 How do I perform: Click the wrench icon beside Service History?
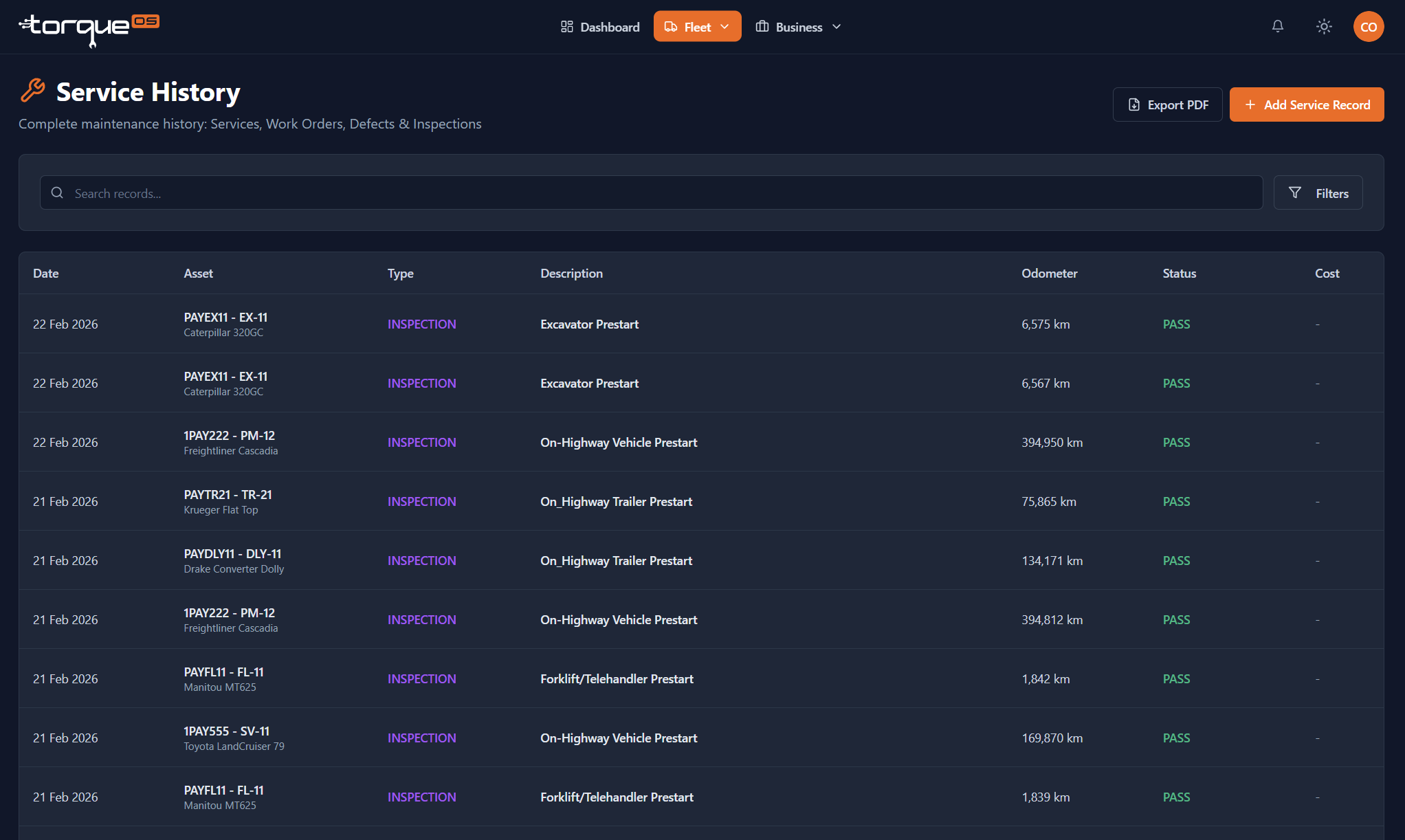(33, 91)
